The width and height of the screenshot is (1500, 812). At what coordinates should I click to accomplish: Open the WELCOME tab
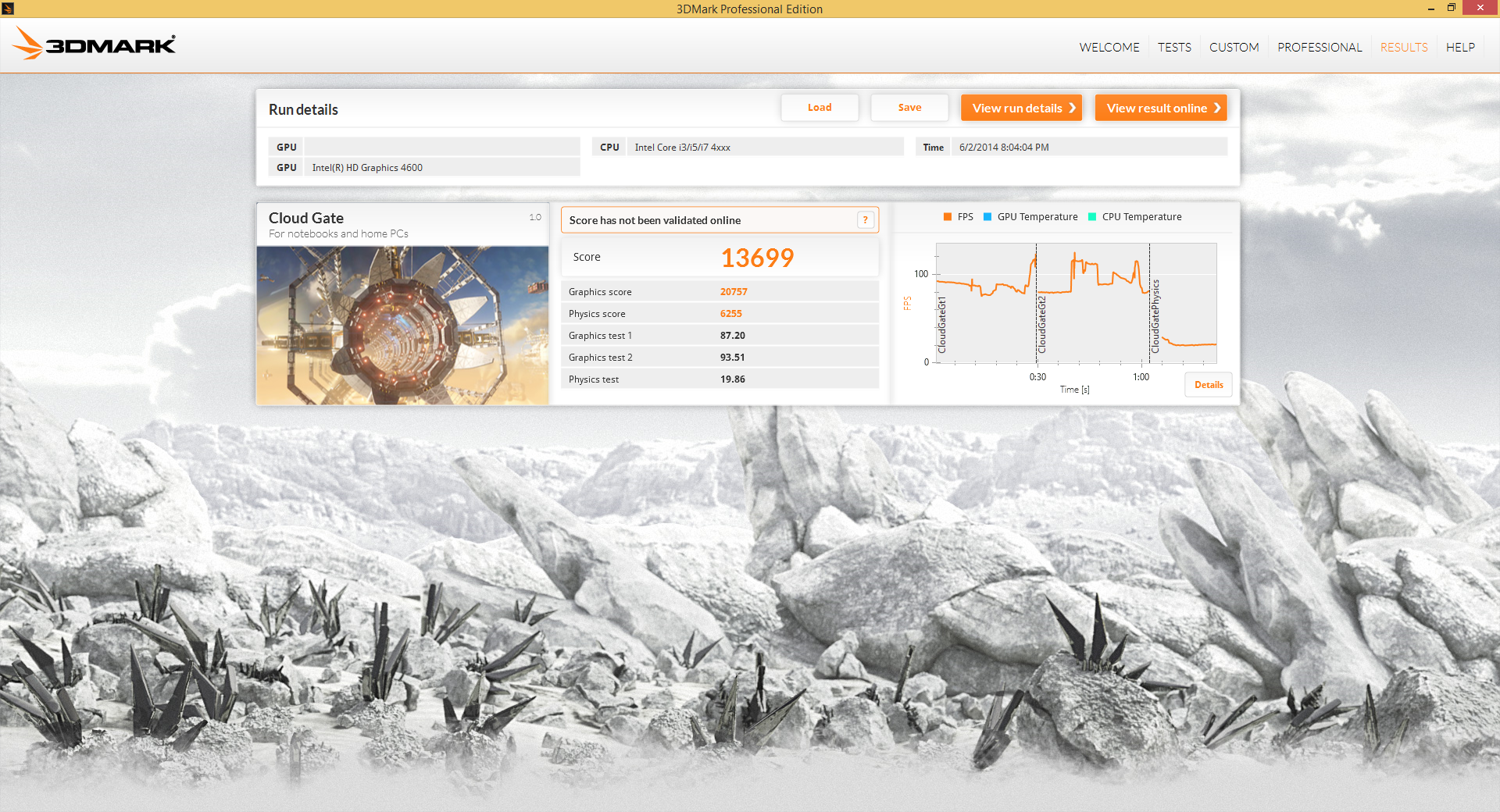[x=1109, y=48]
